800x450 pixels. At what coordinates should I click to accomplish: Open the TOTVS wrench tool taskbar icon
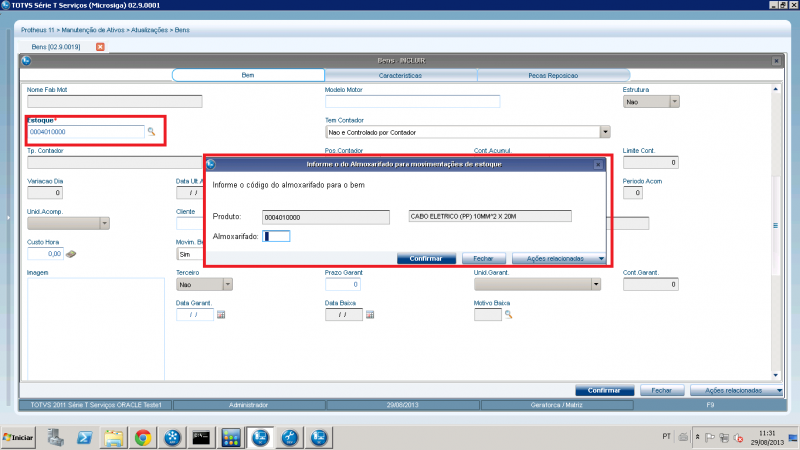click(290, 437)
